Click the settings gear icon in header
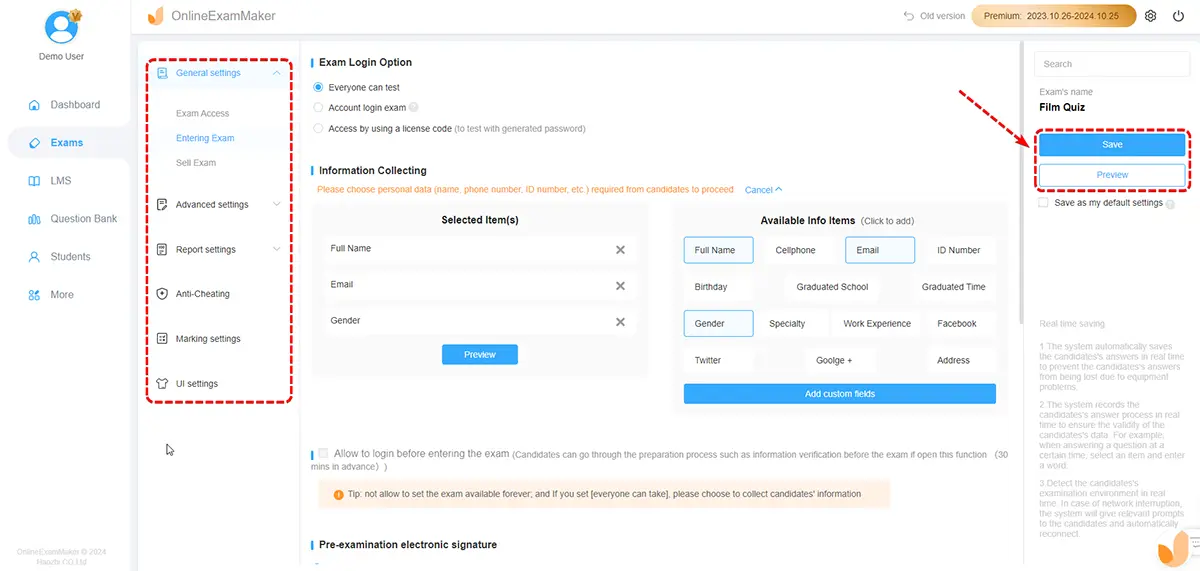The height and width of the screenshot is (571, 1200). click(1150, 16)
